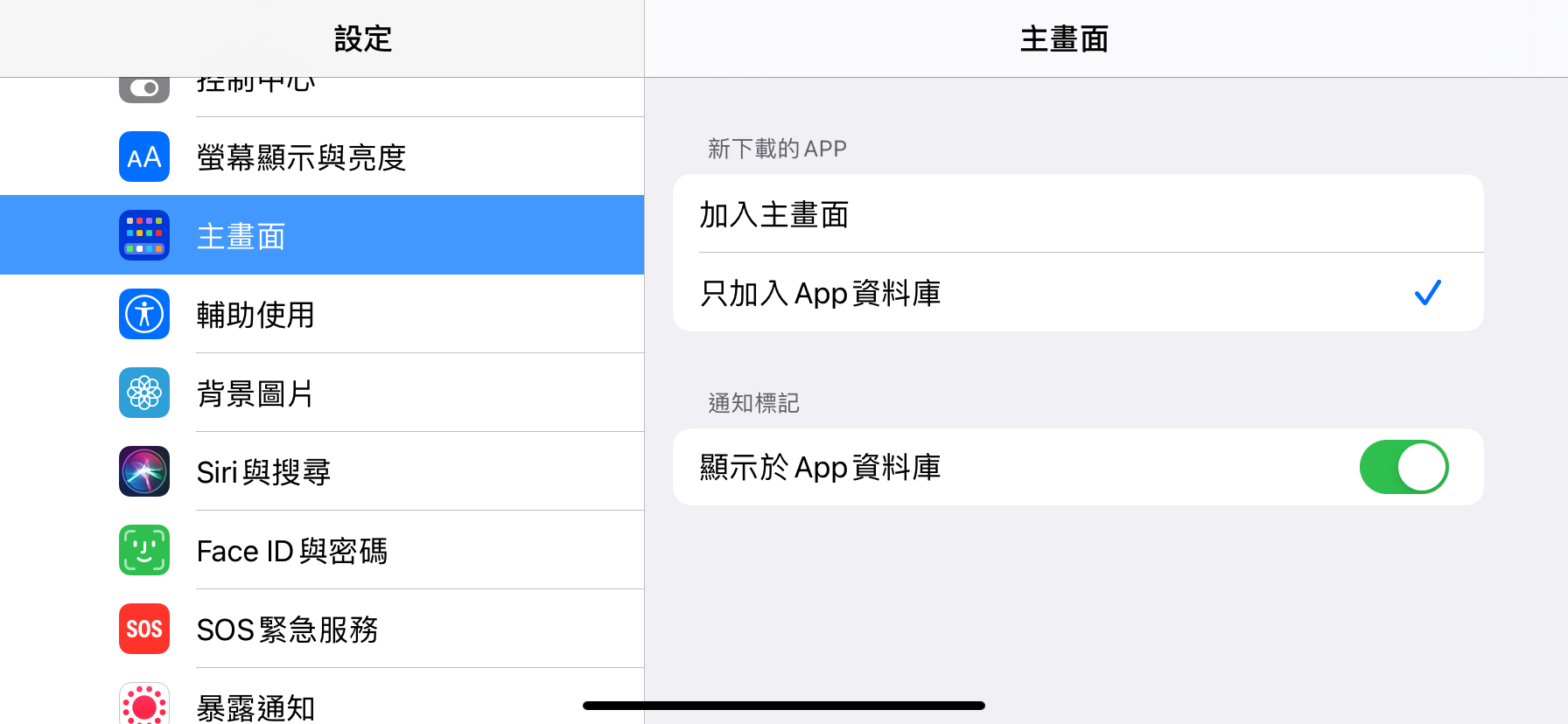The image size is (1568, 724).
Task: Tap the red SOS icon
Action: click(x=144, y=629)
